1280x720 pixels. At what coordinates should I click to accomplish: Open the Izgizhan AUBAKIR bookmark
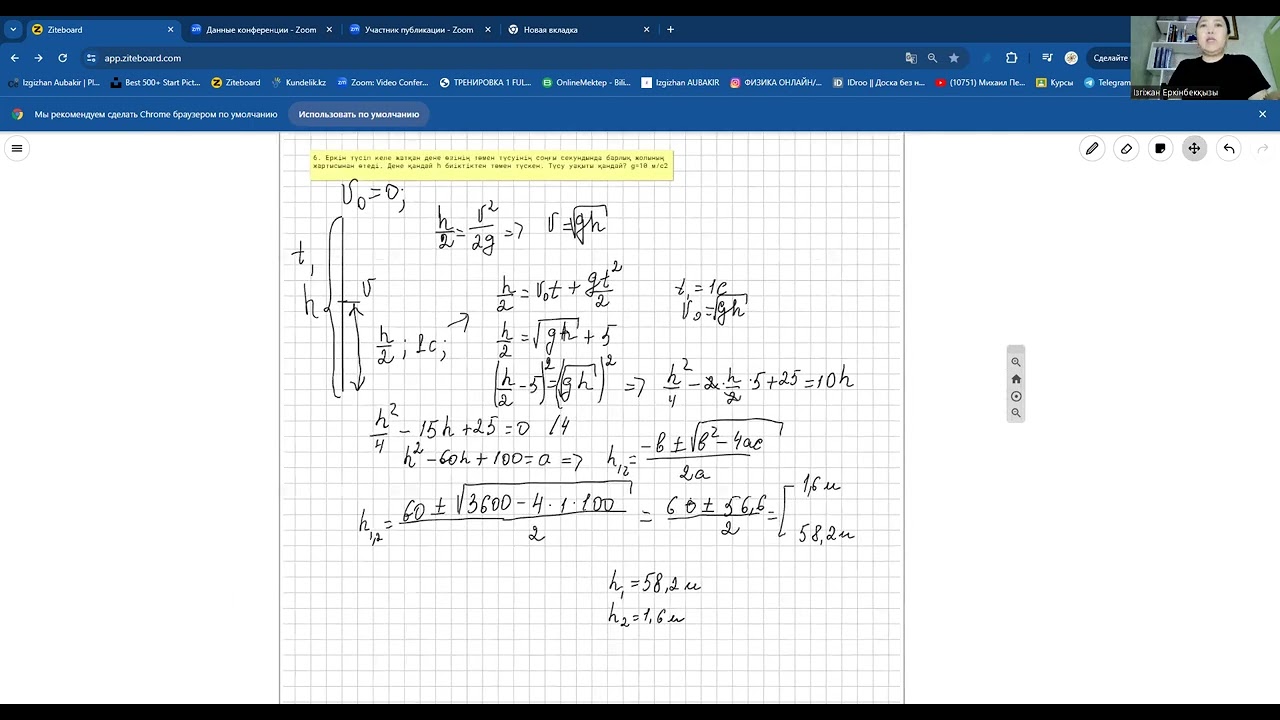tap(680, 83)
